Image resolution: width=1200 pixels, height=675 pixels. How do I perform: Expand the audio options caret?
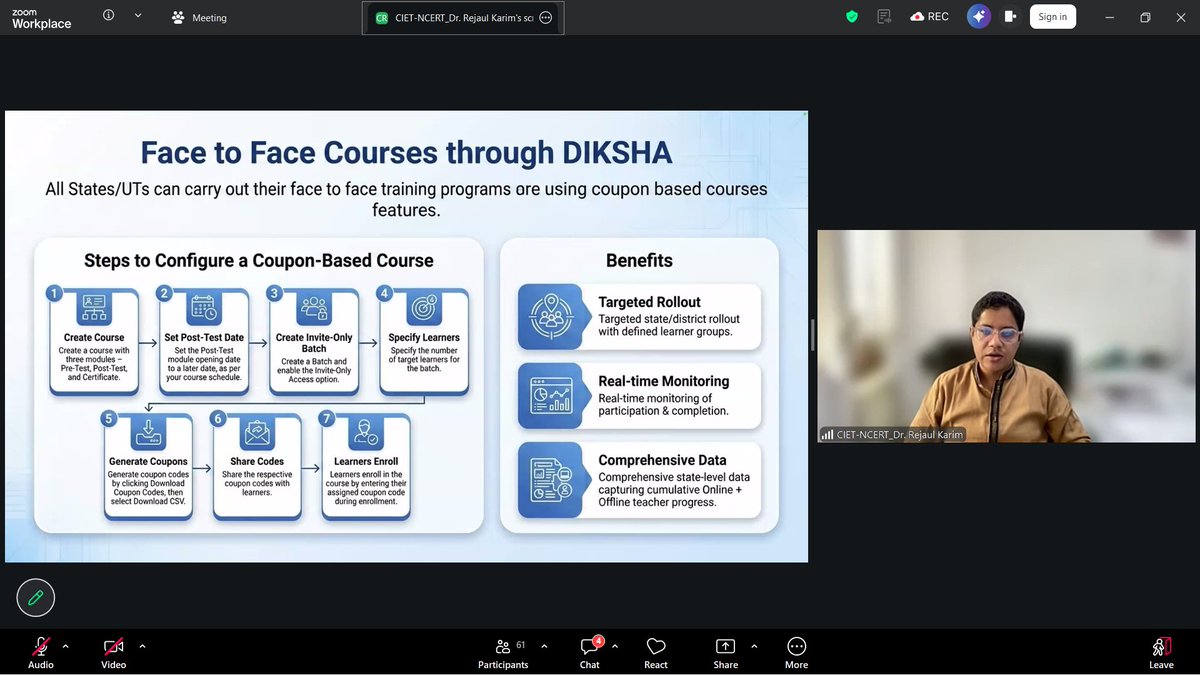(x=66, y=646)
